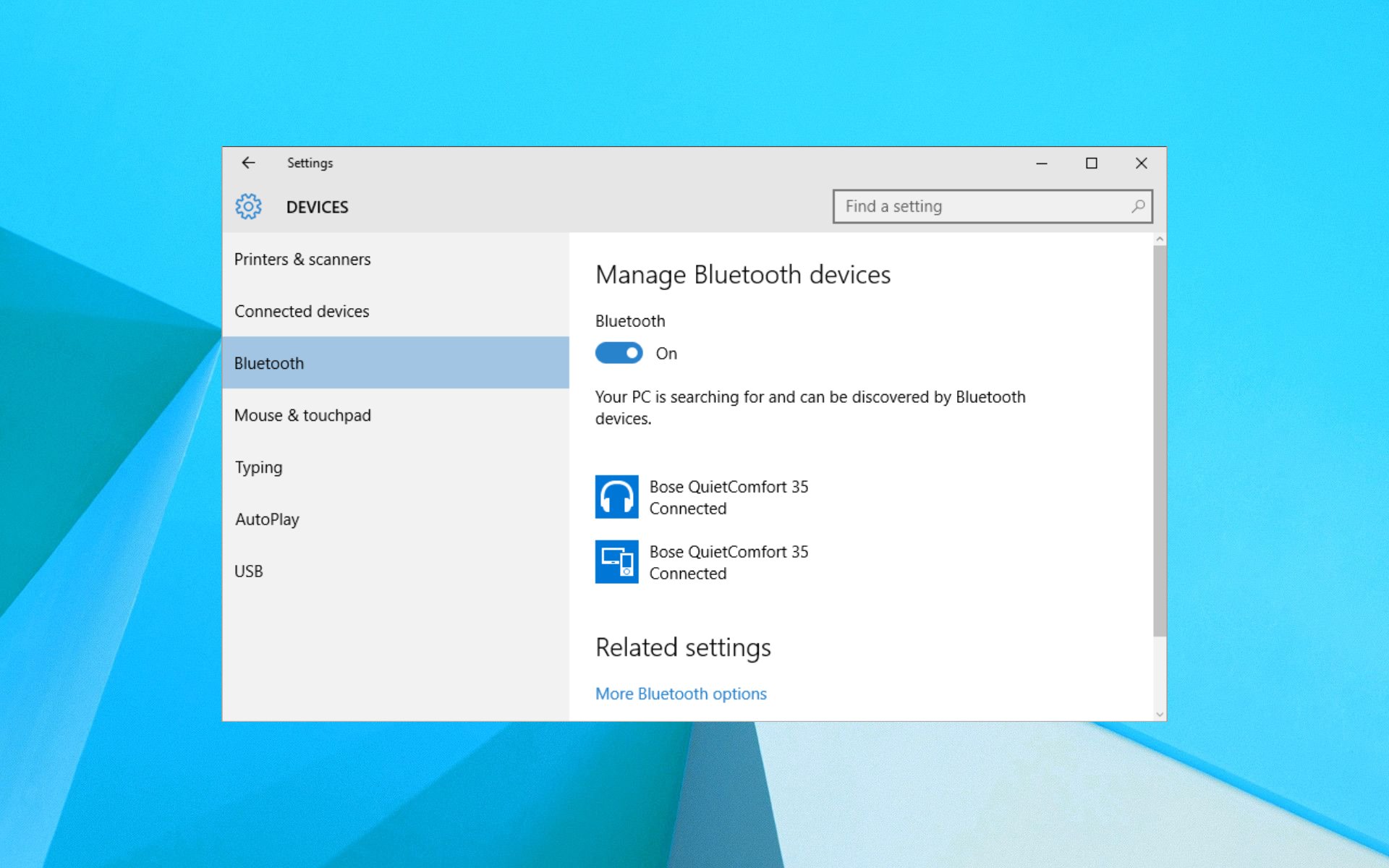Select first Bose QuietComfort 35 device name
The width and height of the screenshot is (1389, 868).
pos(729,487)
